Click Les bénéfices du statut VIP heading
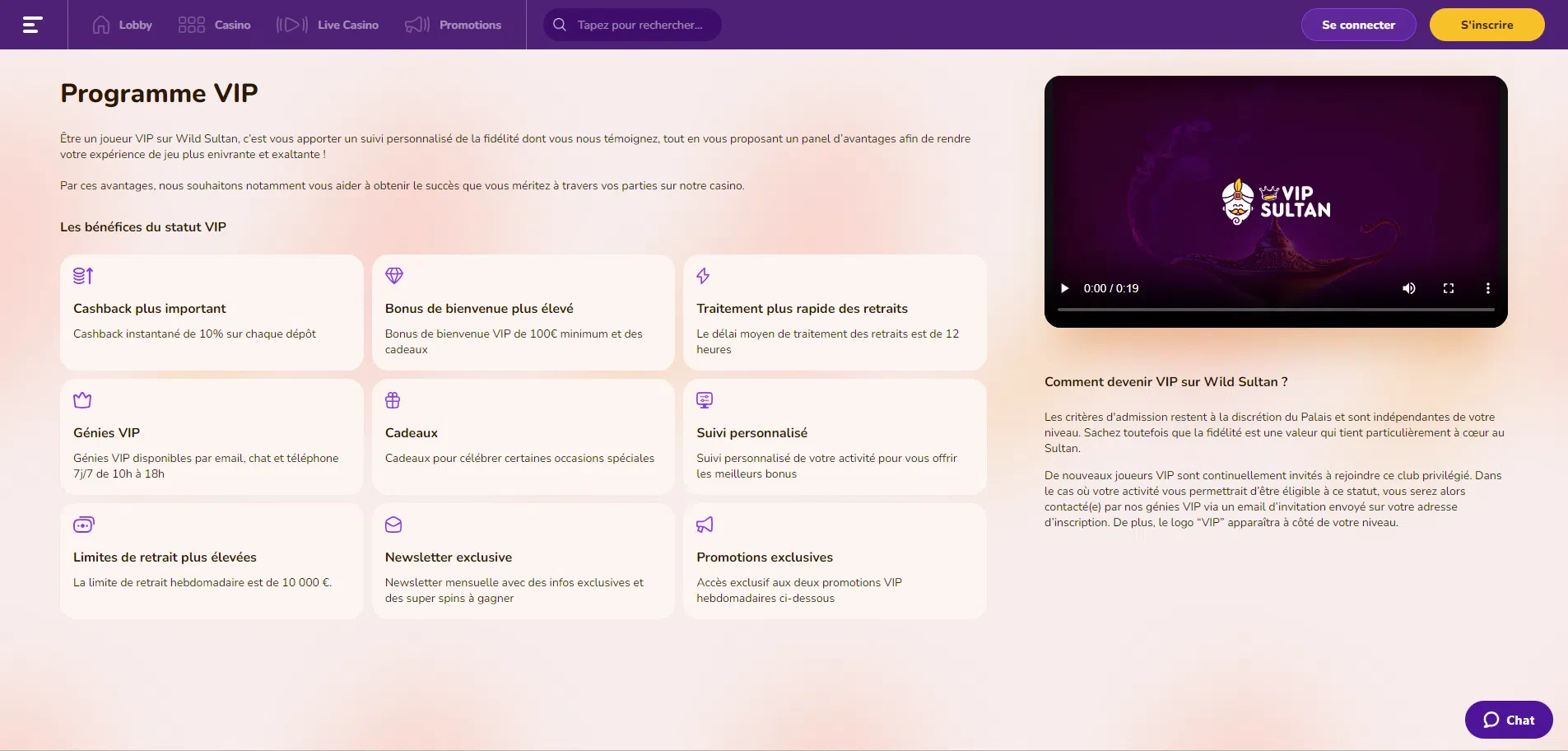The width and height of the screenshot is (1568, 751). point(143,226)
